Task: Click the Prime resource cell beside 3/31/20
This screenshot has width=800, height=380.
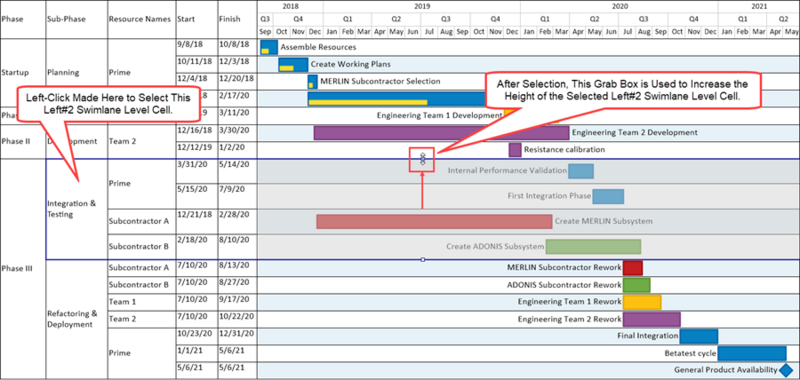Action: pos(141,184)
